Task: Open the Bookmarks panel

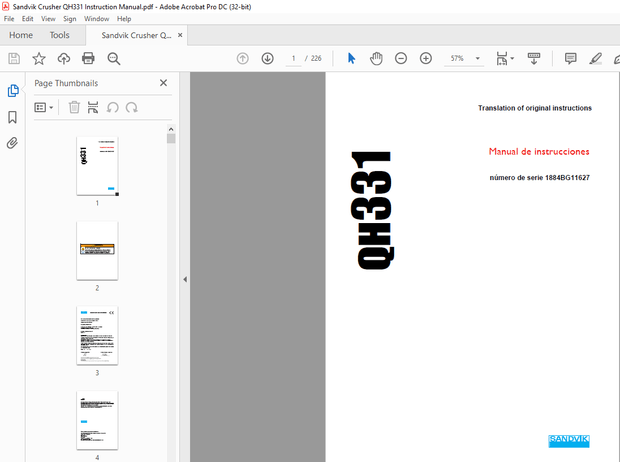Action: (x=12, y=117)
